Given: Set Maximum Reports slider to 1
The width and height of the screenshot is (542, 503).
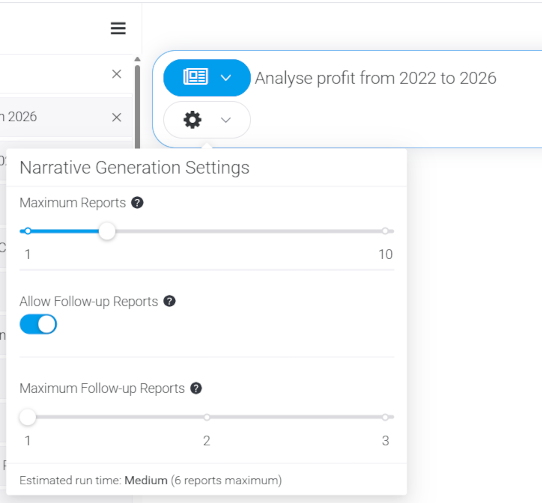Looking at the screenshot, I should point(28,231).
